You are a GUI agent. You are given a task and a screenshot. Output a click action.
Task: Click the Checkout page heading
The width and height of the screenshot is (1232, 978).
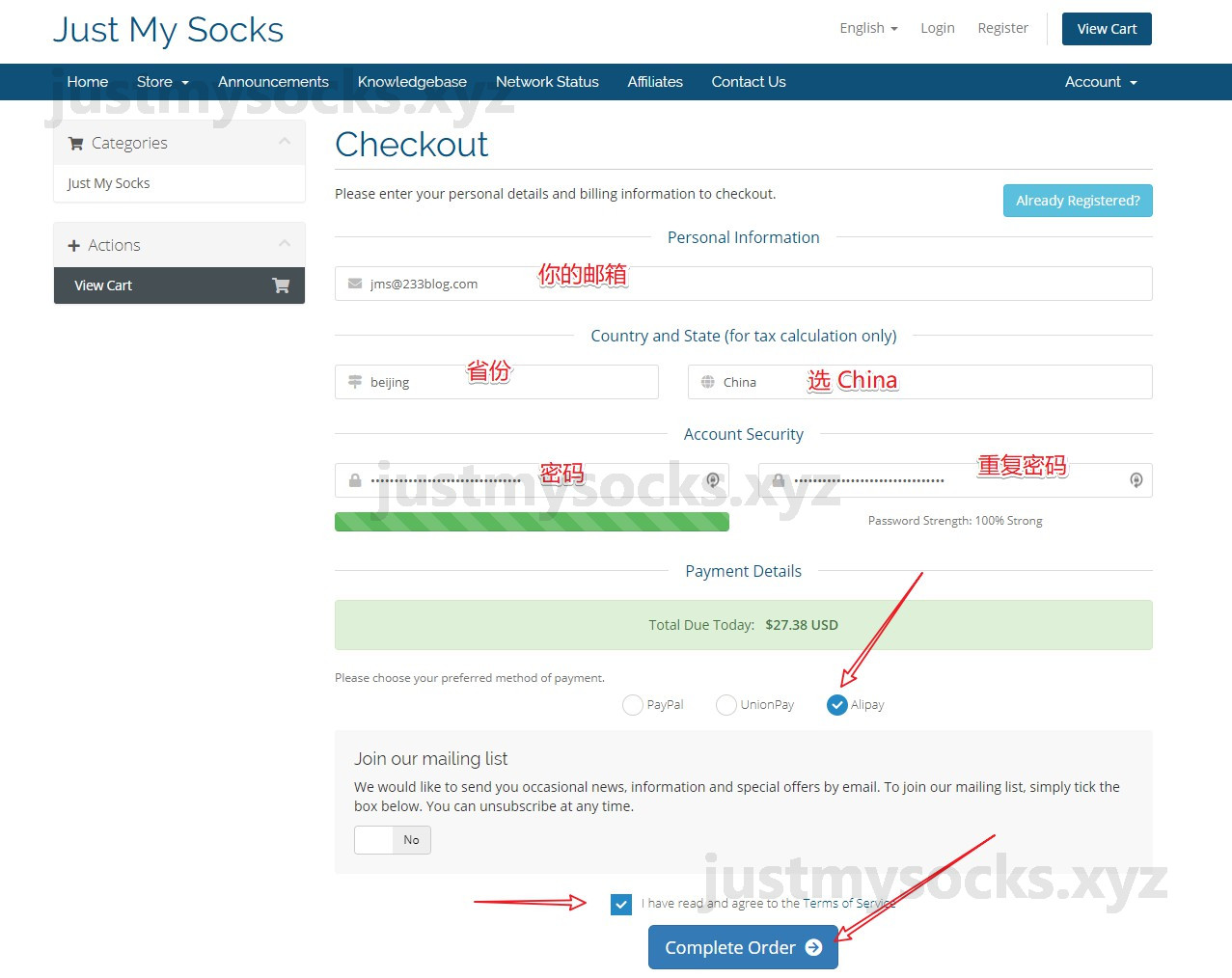[x=412, y=145]
